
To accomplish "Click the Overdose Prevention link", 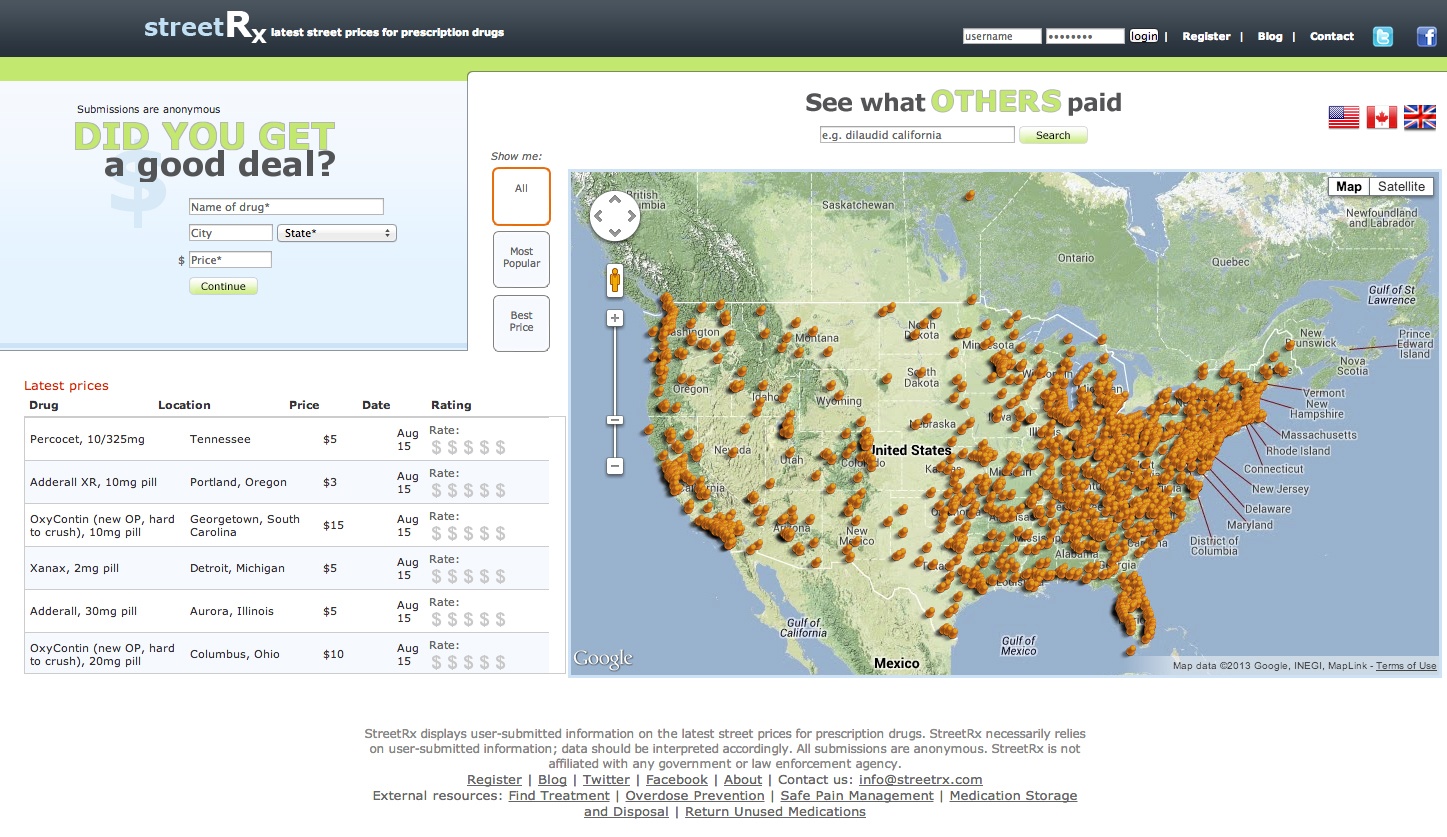I will click(x=695, y=796).
